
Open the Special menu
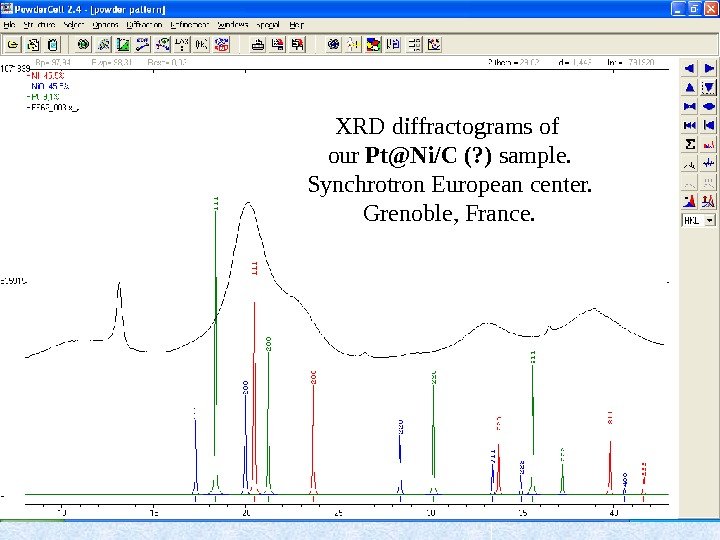pyautogui.click(x=268, y=25)
